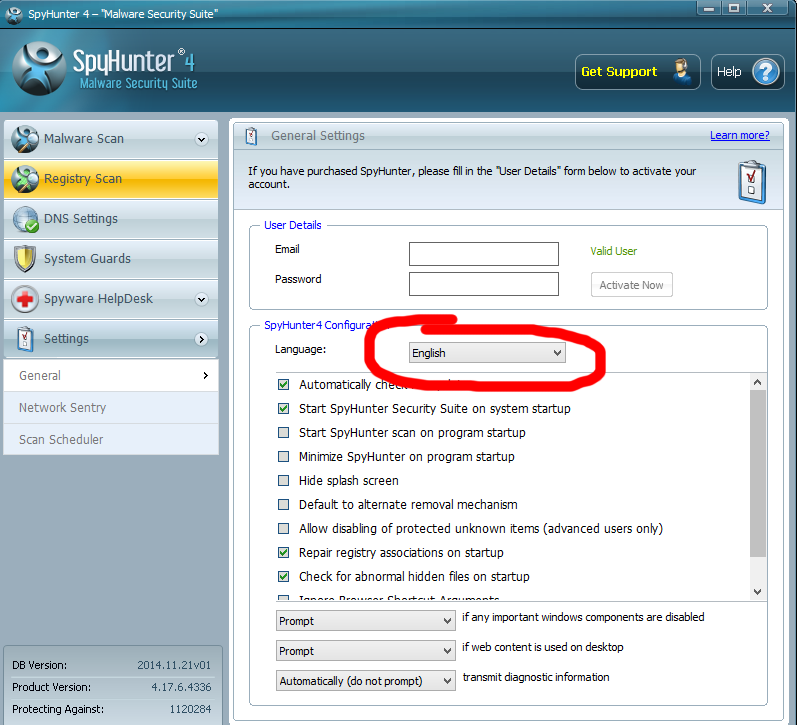This screenshot has width=797, height=725.
Task: Select the General settings item
Action: click(x=111, y=376)
